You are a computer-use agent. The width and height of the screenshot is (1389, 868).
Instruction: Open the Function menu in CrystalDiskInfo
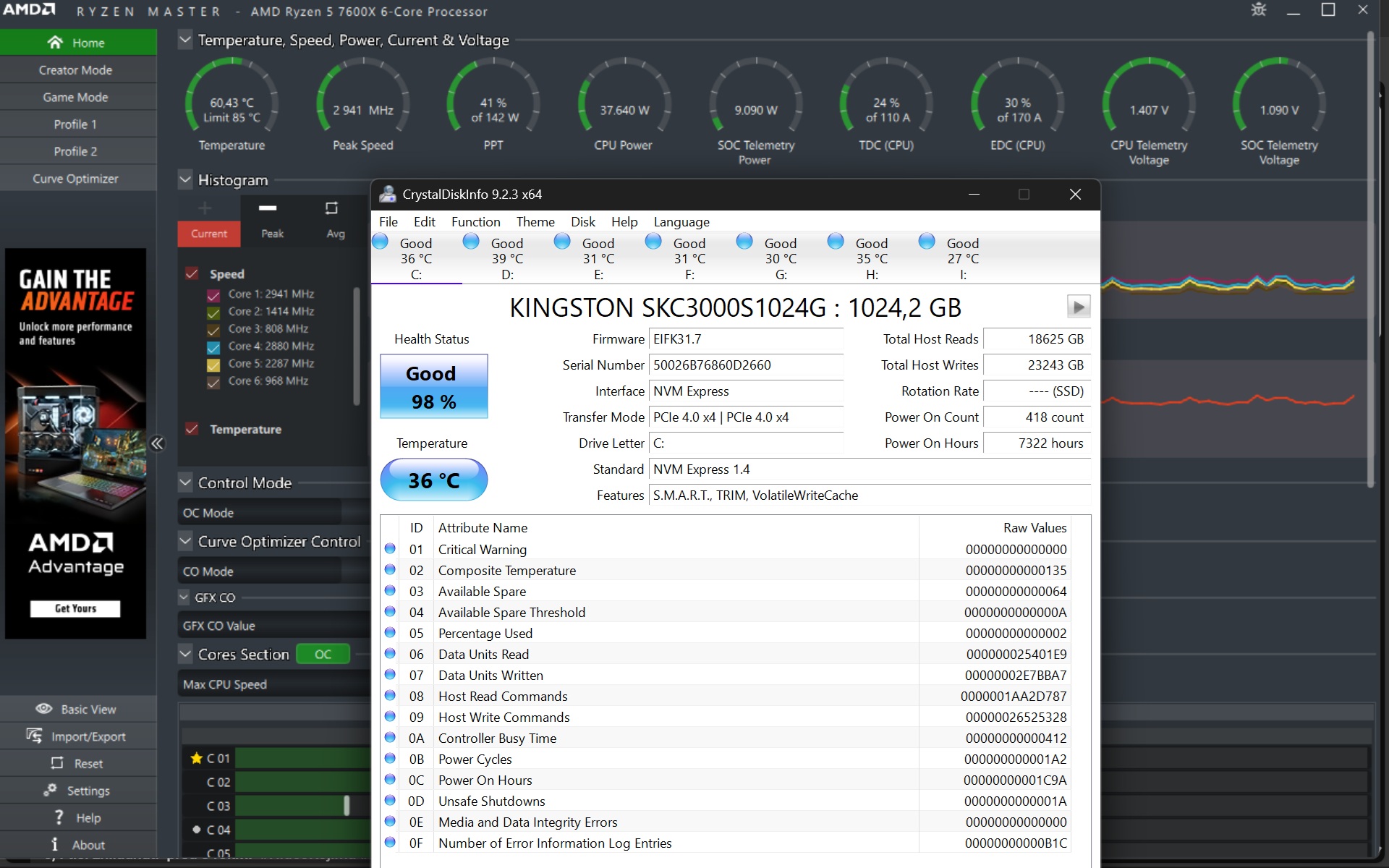click(475, 222)
